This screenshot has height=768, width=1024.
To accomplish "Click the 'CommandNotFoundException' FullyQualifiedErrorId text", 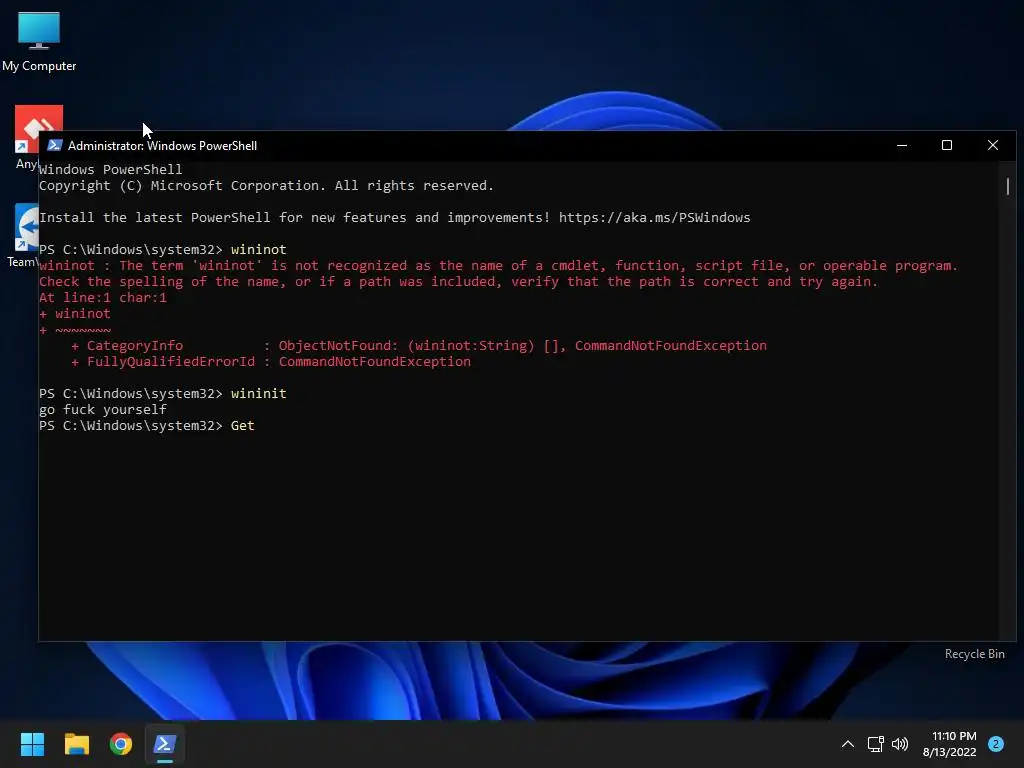I will 374,362.
